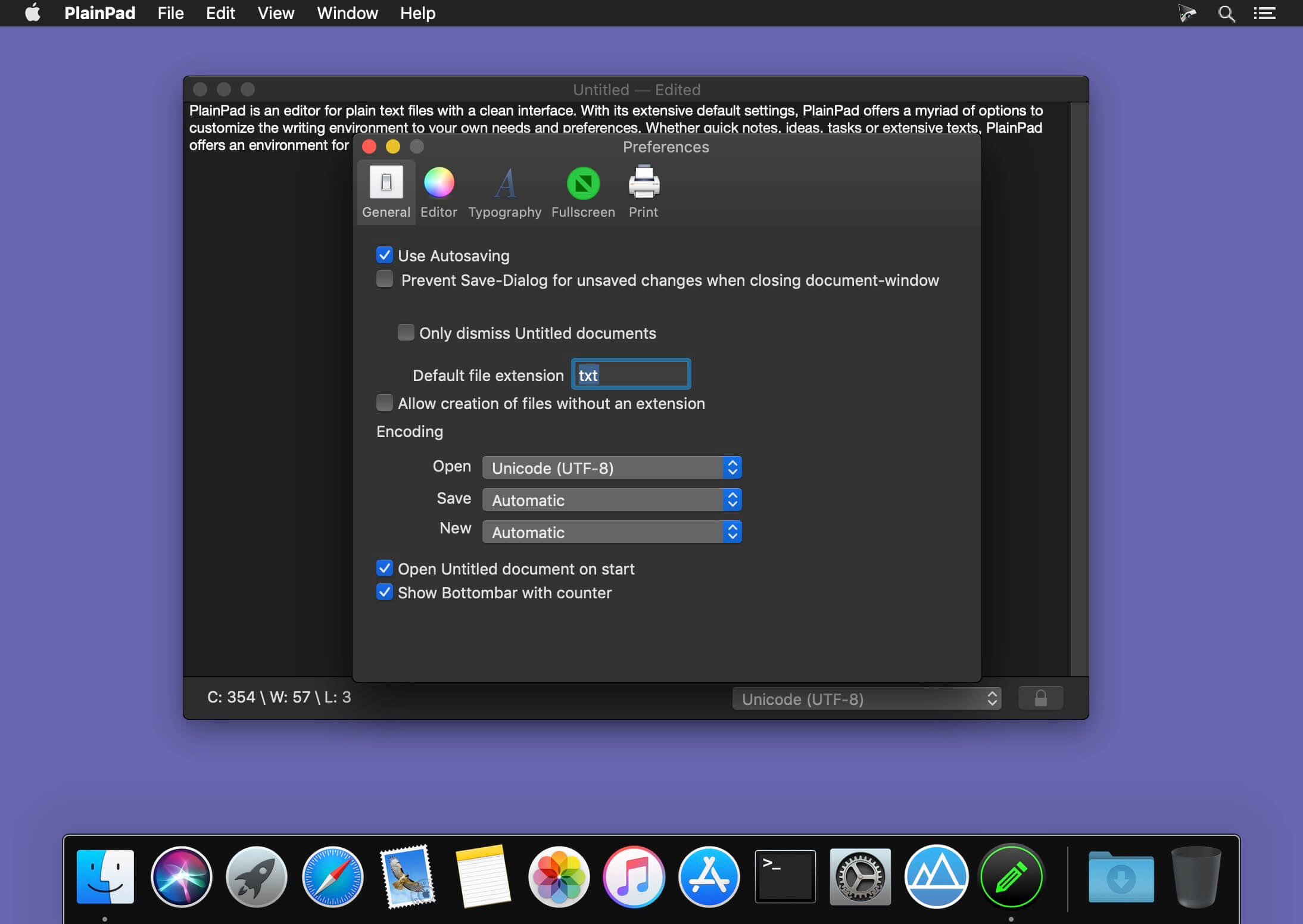Viewport: 1303px width, 924px height.
Task: Switch to Fullscreen preferences green icon
Action: tap(583, 184)
